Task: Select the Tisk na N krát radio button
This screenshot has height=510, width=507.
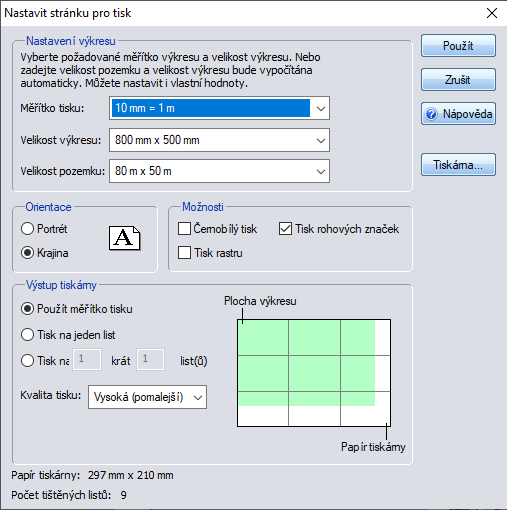Action: pyautogui.click(x=27, y=361)
